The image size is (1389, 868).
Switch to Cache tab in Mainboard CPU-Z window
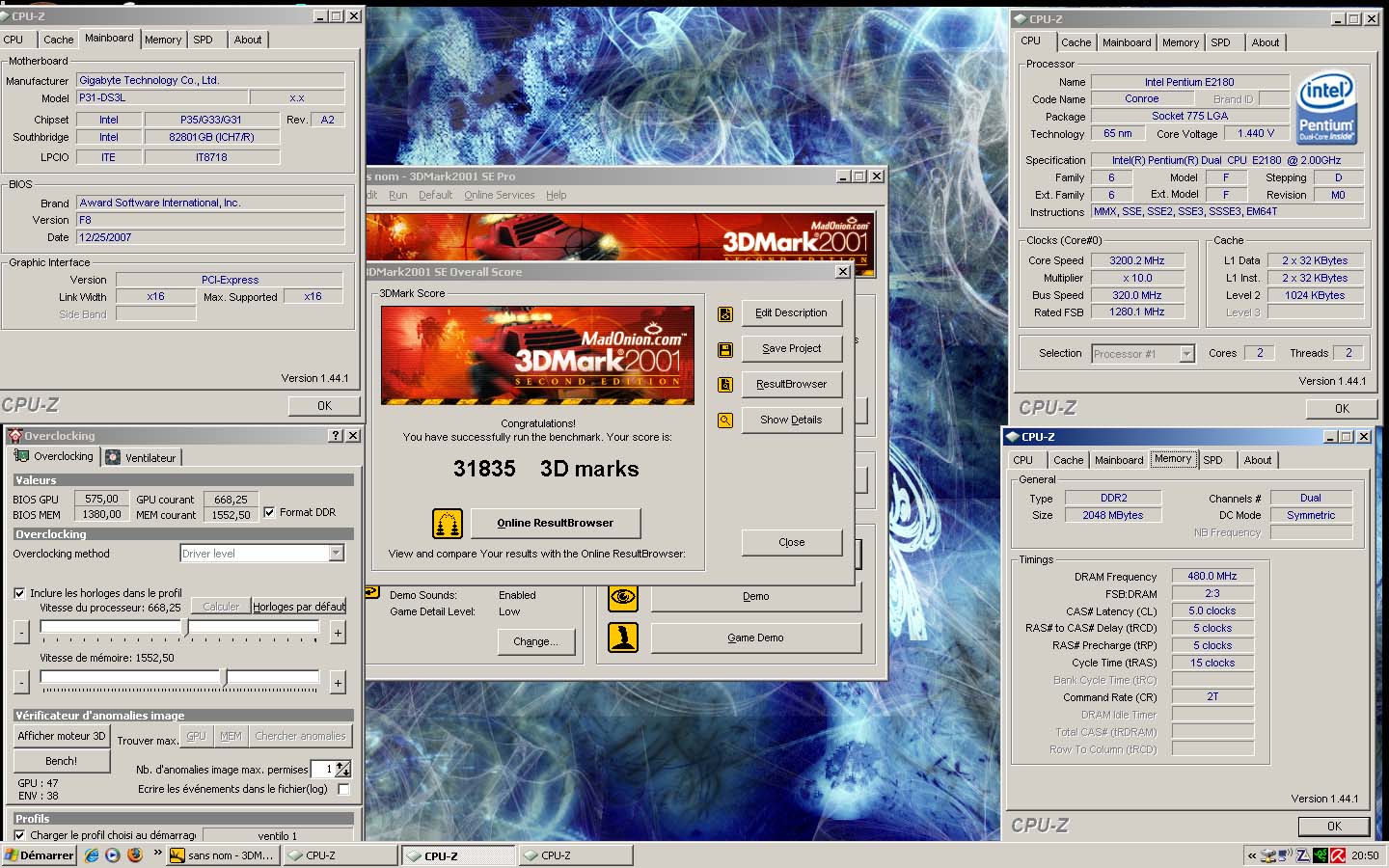pyautogui.click(x=58, y=40)
